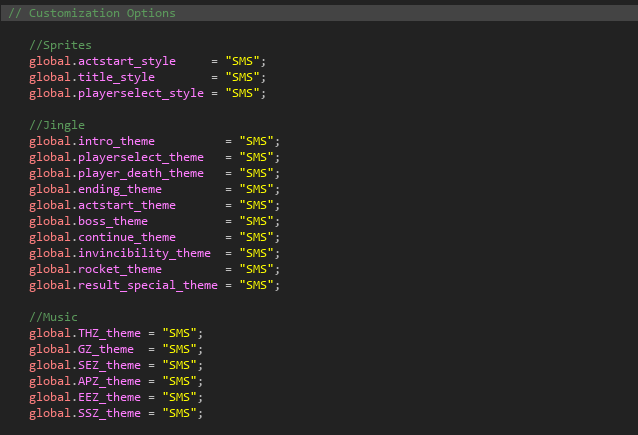
Task: Place cursor on global.SSZ_theme variable
Action: [85, 413]
